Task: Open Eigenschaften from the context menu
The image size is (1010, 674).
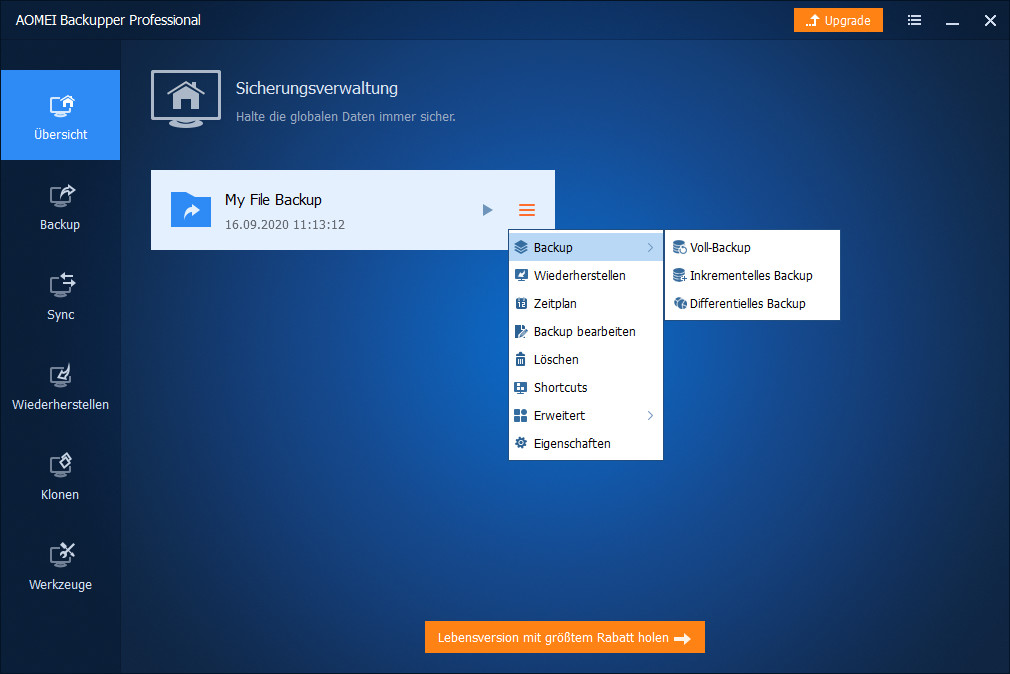Action: click(x=586, y=444)
